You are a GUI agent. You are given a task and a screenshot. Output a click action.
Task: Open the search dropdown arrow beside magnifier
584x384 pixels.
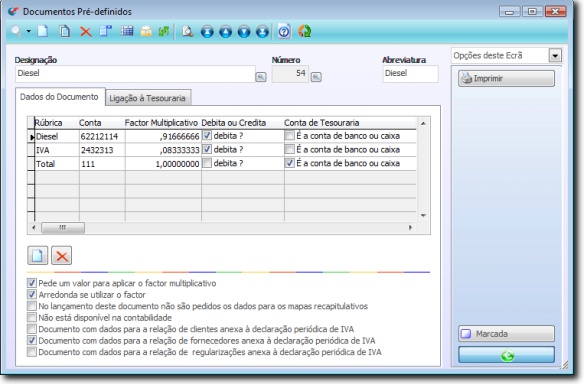pyautogui.click(x=29, y=31)
